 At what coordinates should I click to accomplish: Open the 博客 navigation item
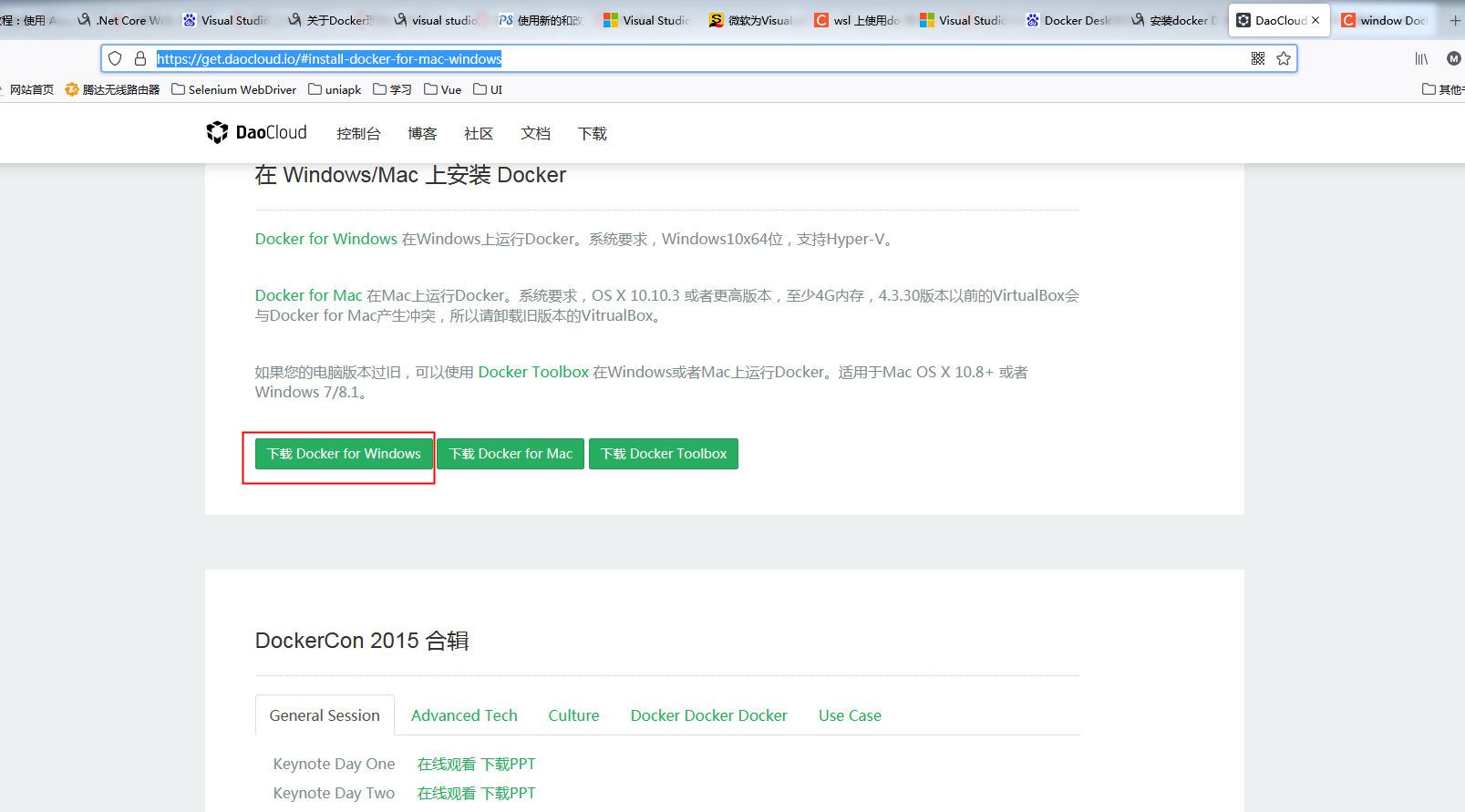click(x=422, y=134)
